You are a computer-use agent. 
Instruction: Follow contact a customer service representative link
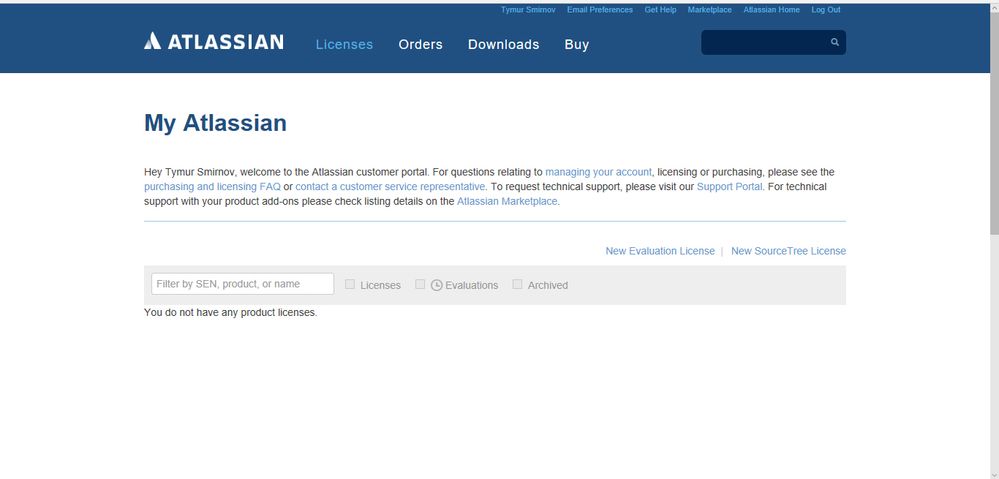(390, 187)
